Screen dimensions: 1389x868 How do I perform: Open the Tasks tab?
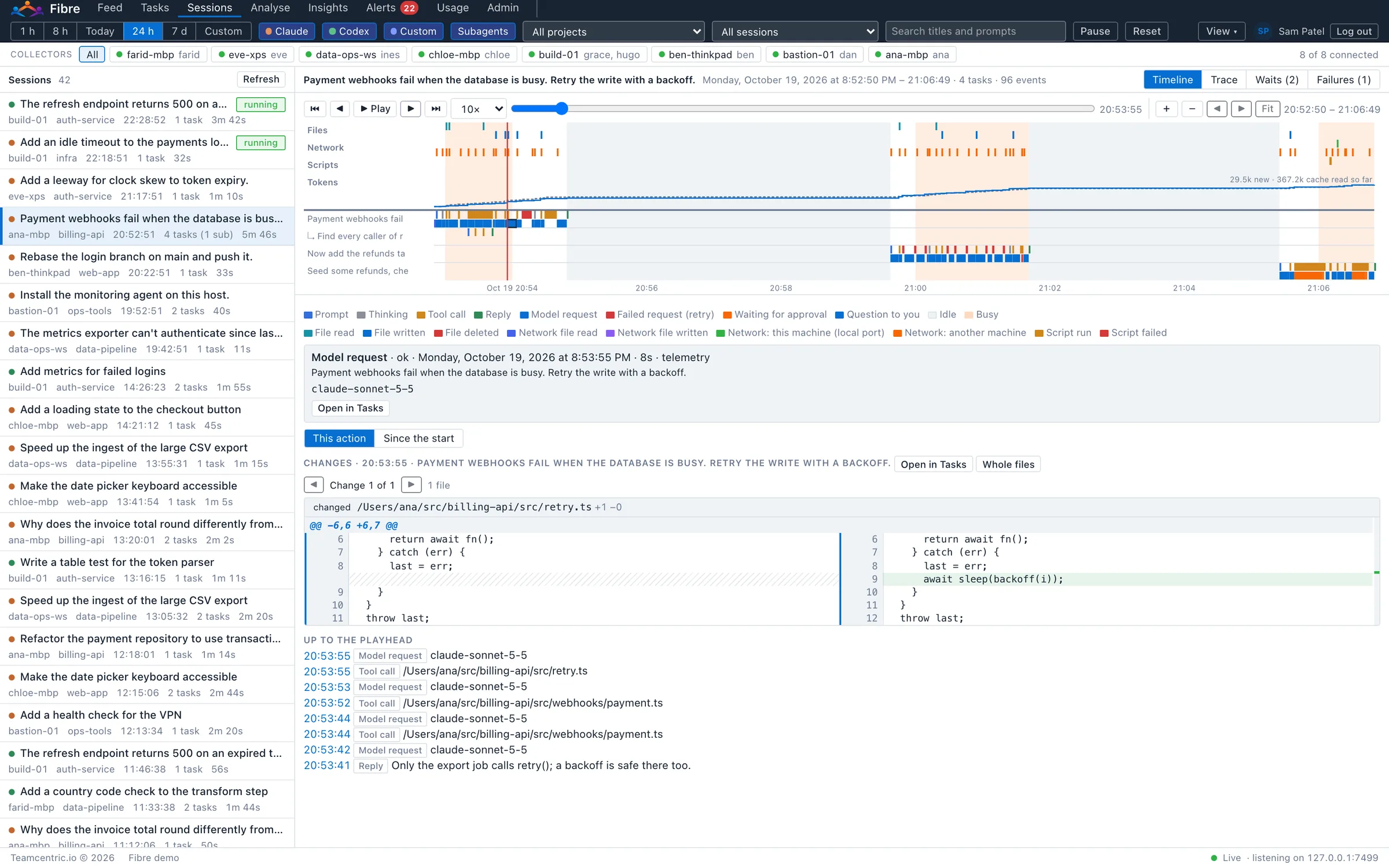pos(155,8)
